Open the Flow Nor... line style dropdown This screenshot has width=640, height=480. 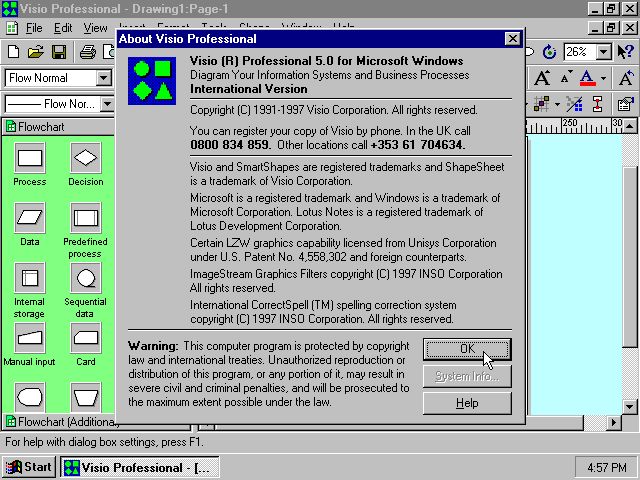107,104
